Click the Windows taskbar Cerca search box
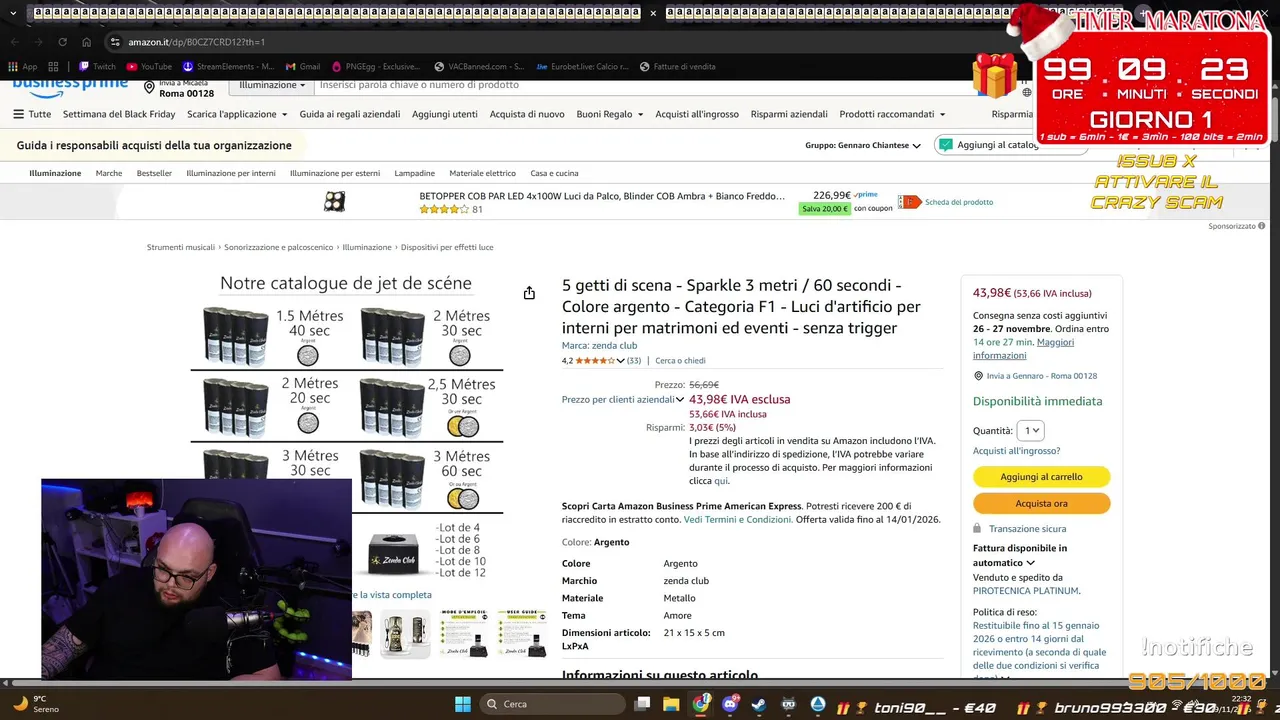The image size is (1280, 720). click(553, 704)
